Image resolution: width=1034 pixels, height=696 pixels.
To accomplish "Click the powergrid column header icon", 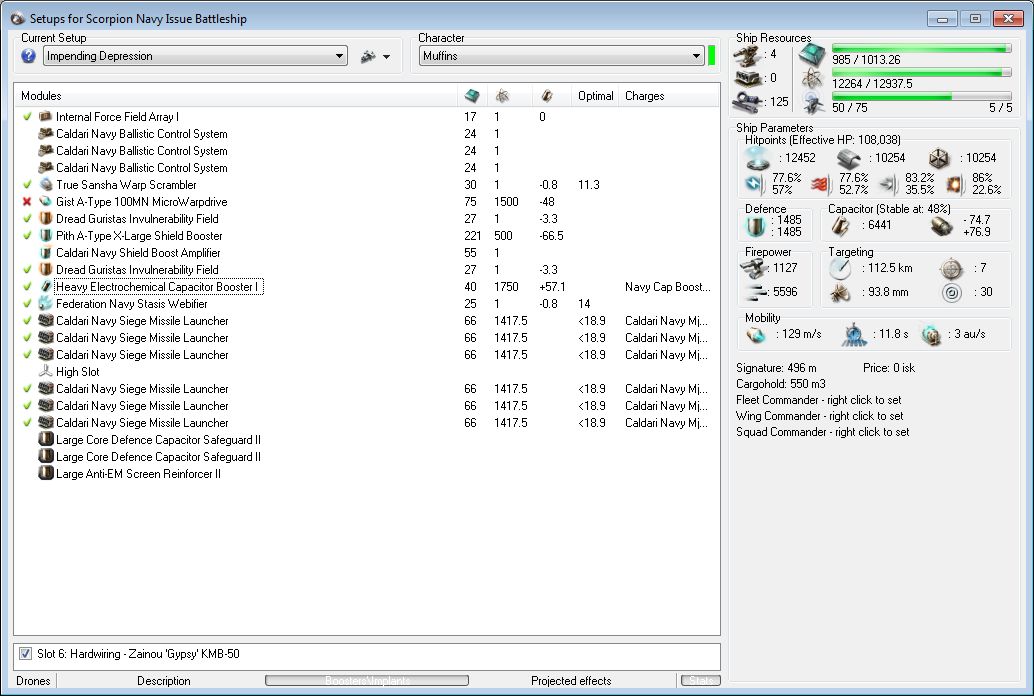I will [502, 96].
